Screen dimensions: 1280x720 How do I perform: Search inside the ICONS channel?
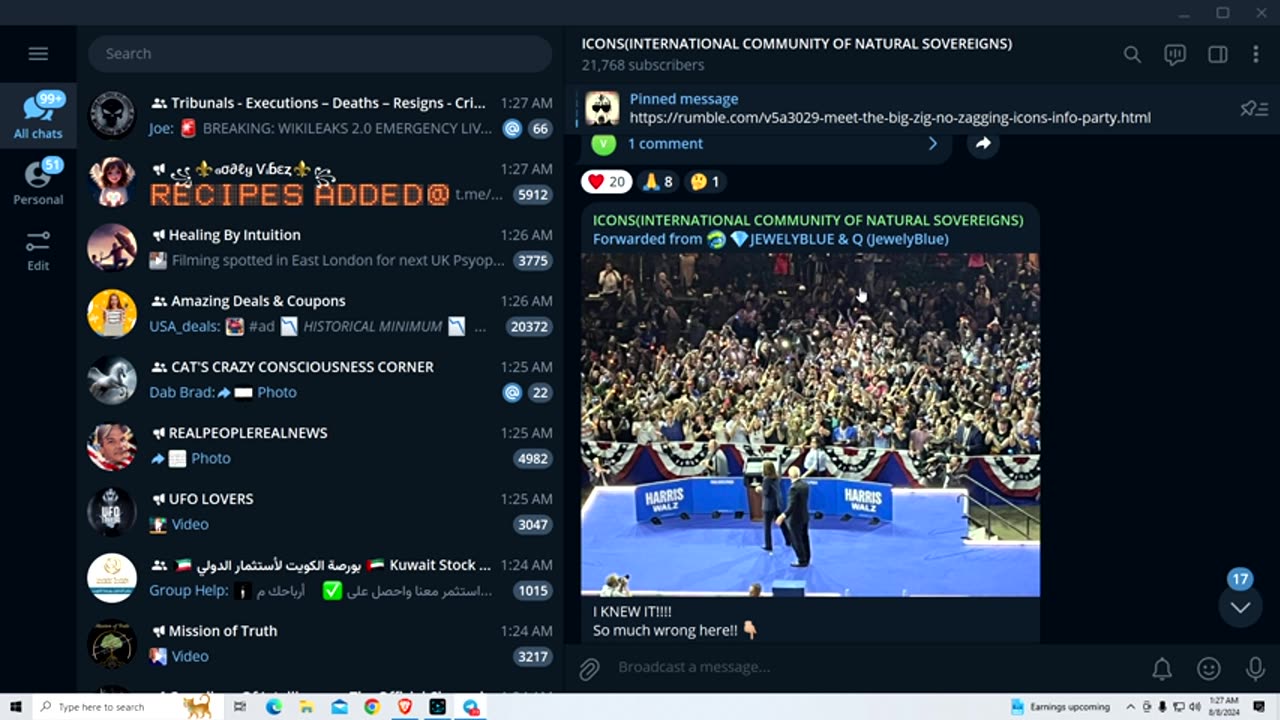[x=1132, y=55]
